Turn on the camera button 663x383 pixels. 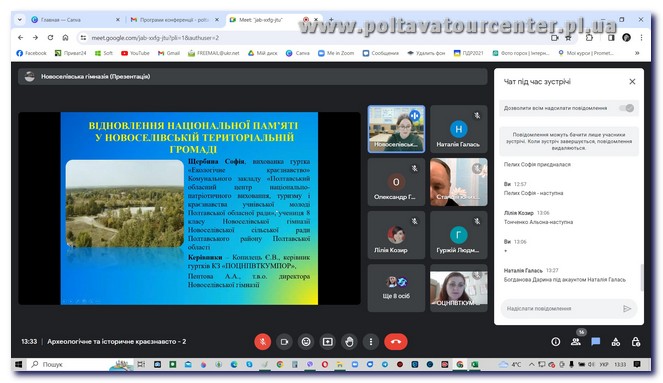pyautogui.click(x=284, y=342)
